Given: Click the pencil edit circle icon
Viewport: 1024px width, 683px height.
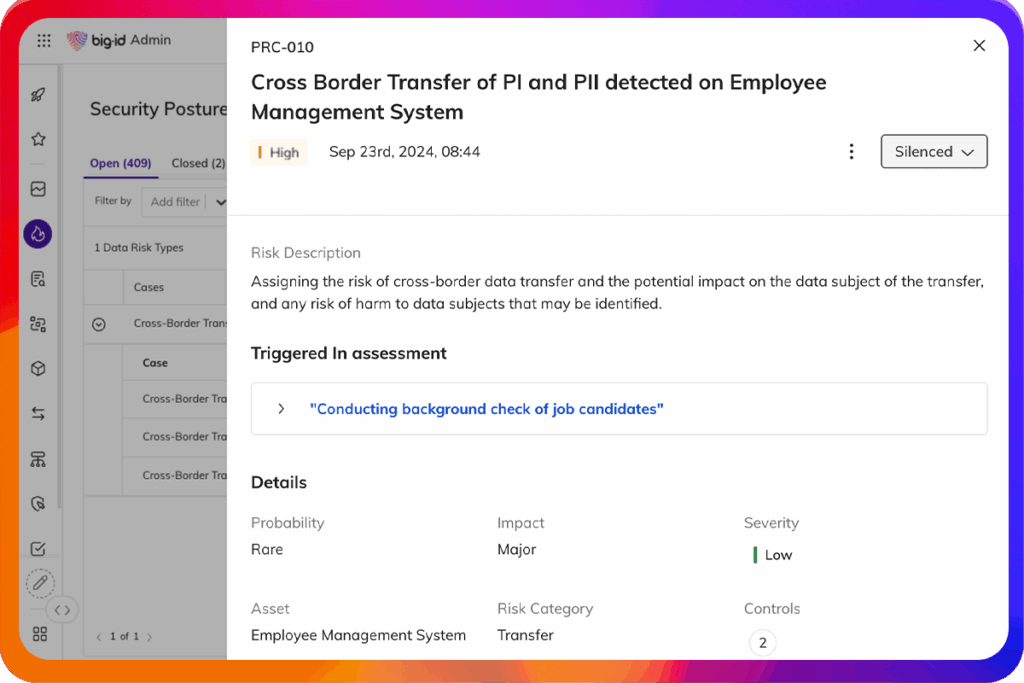Looking at the screenshot, I should (40, 582).
